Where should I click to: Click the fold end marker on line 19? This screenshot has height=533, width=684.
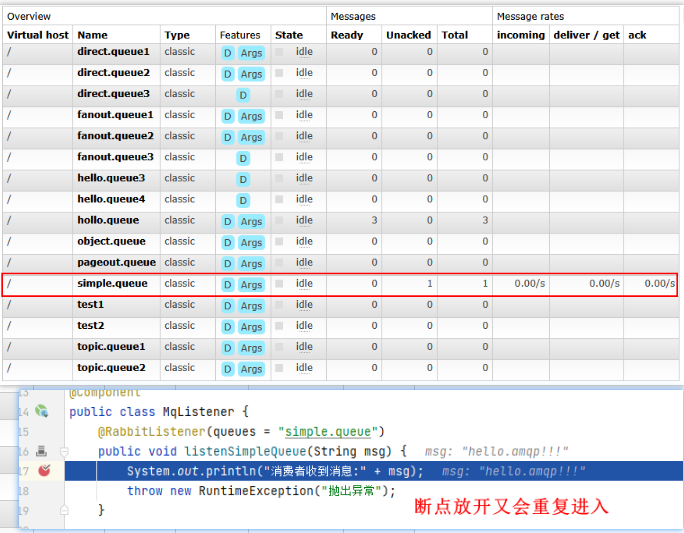click(x=62, y=510)
